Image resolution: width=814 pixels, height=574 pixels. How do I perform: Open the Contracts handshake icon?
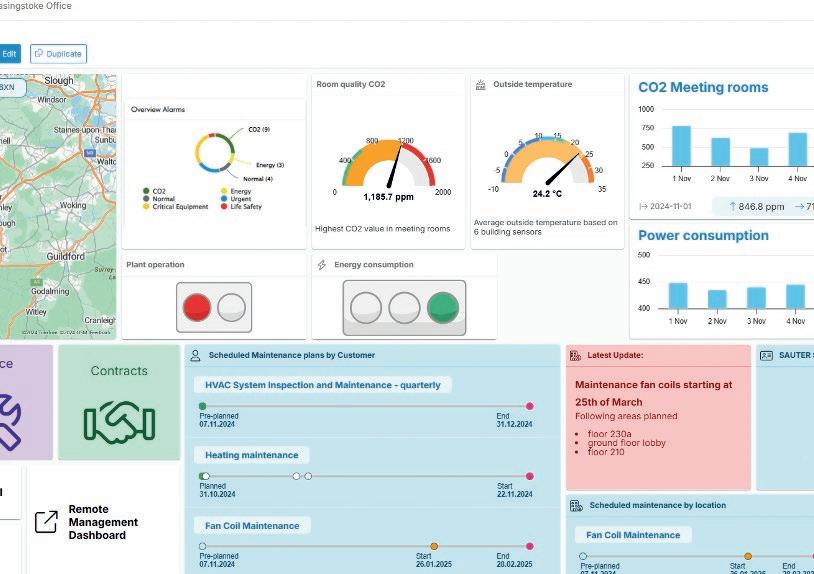coord(119,422)
